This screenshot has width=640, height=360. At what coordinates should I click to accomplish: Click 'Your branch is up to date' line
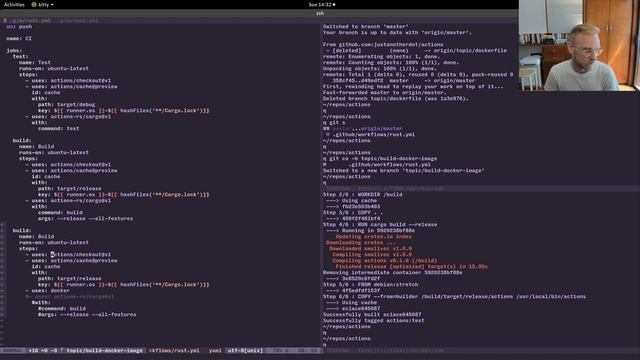point(397,33)
